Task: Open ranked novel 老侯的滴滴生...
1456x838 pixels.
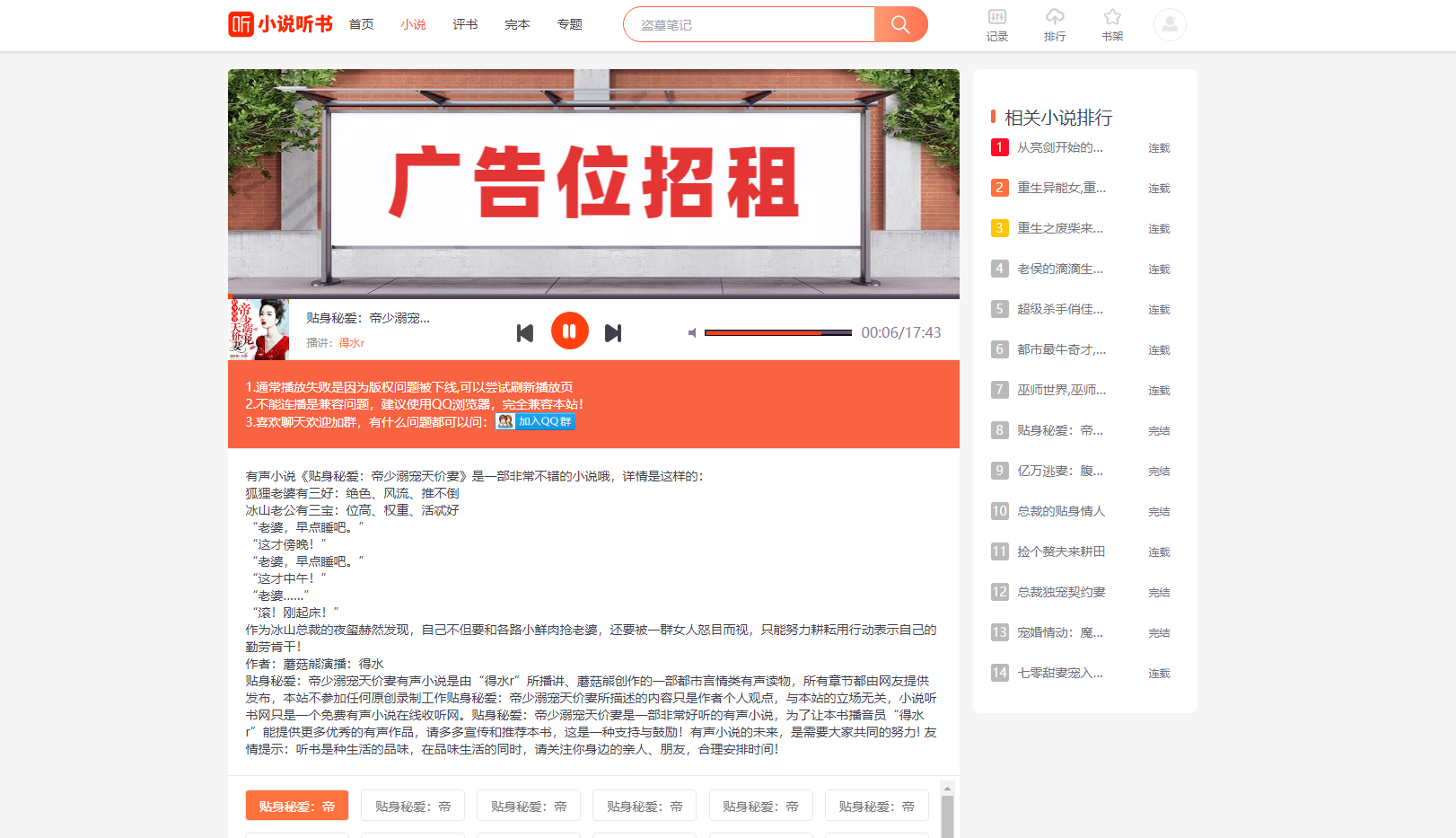Action: coord(1060,269)
